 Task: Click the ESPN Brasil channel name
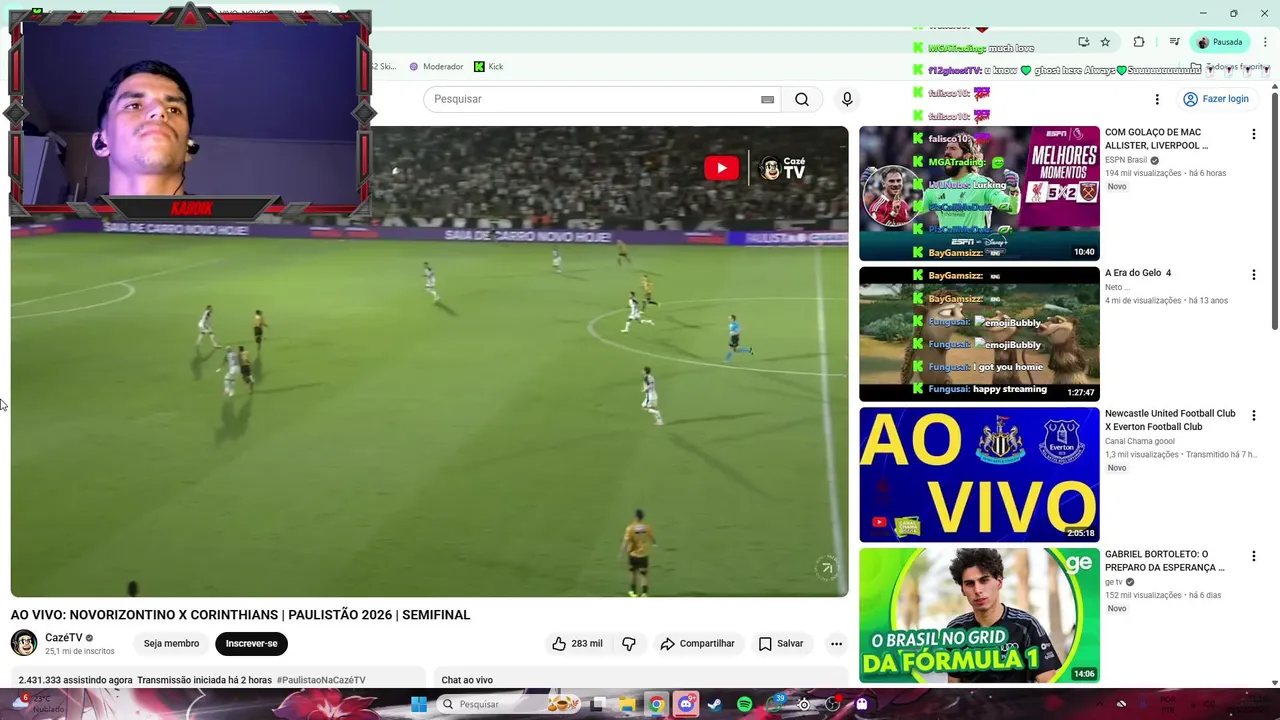[x=1126, y=160]
